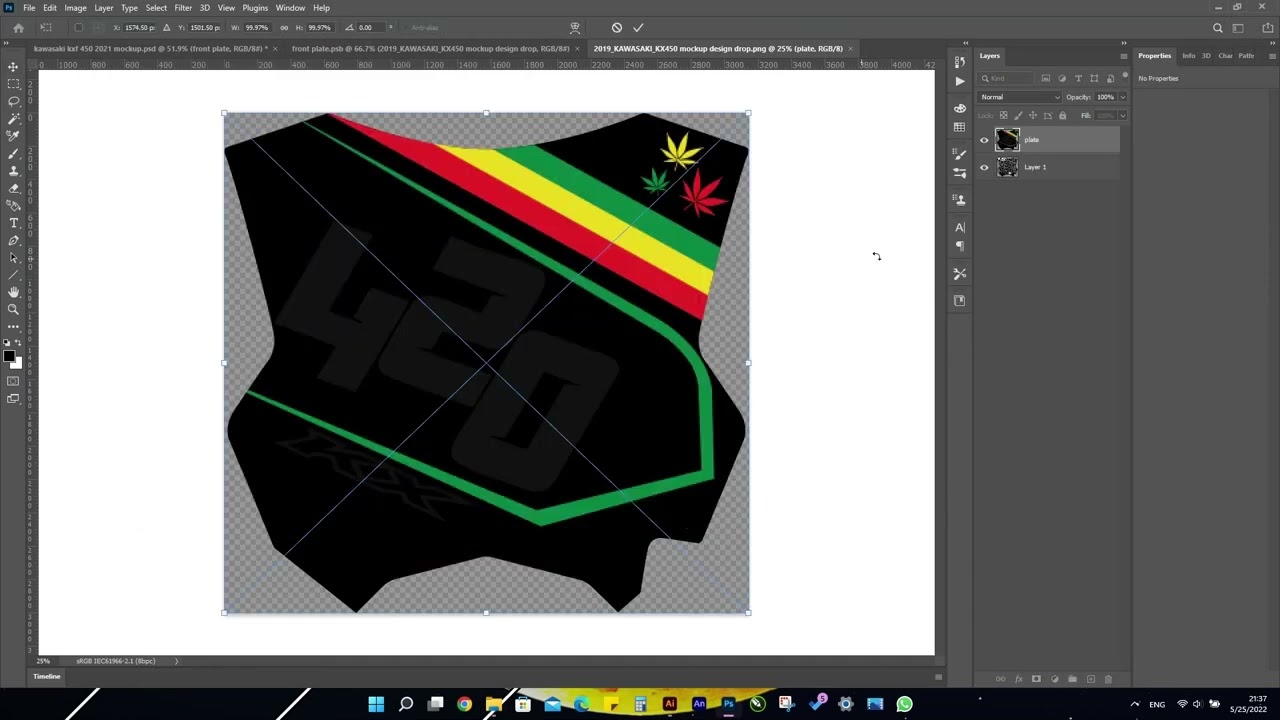Viewport: 1280px width, 720px height.
Task: Select the Eraser tool
Action: 14,188
